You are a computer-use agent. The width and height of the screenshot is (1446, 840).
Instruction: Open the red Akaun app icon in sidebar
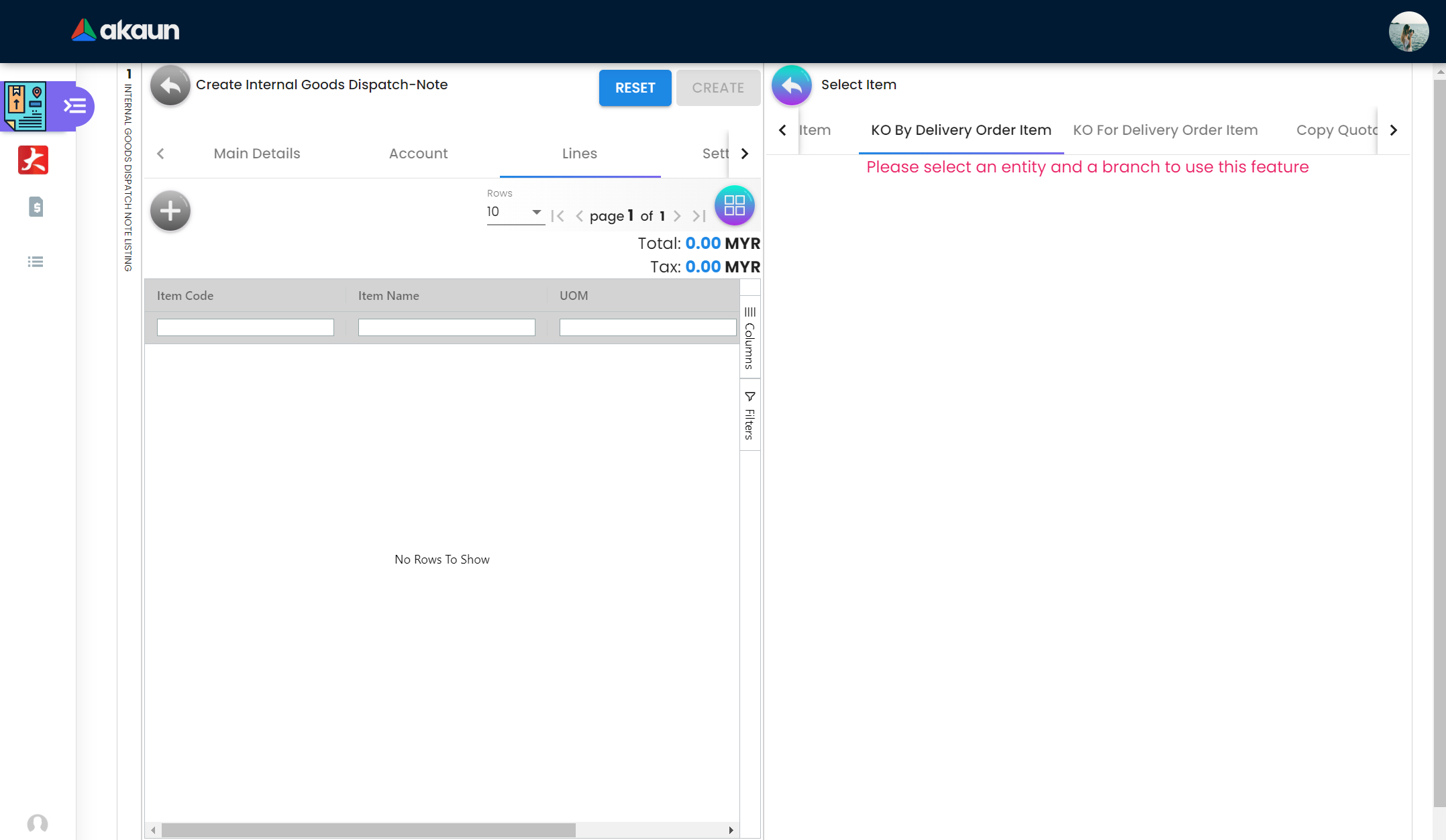tap(34, 160)
